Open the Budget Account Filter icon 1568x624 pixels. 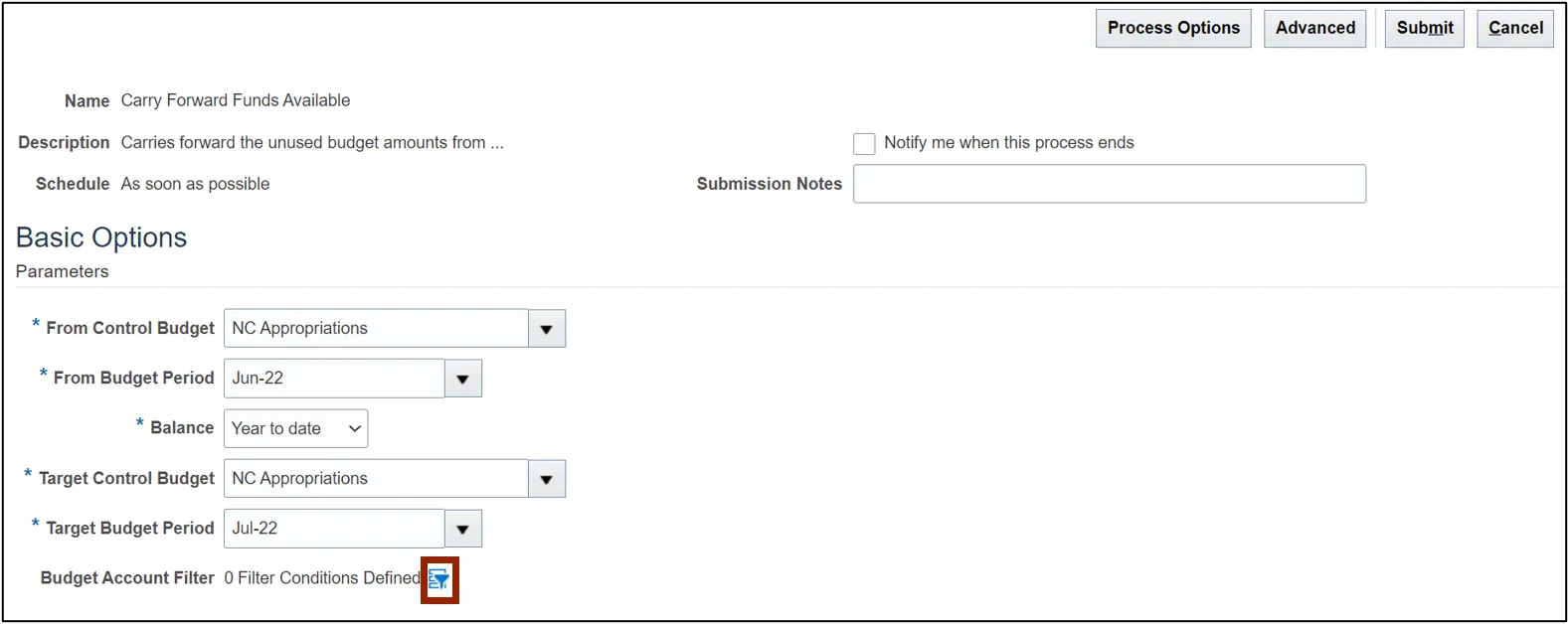pyautogui.click(x=438, y=580)
